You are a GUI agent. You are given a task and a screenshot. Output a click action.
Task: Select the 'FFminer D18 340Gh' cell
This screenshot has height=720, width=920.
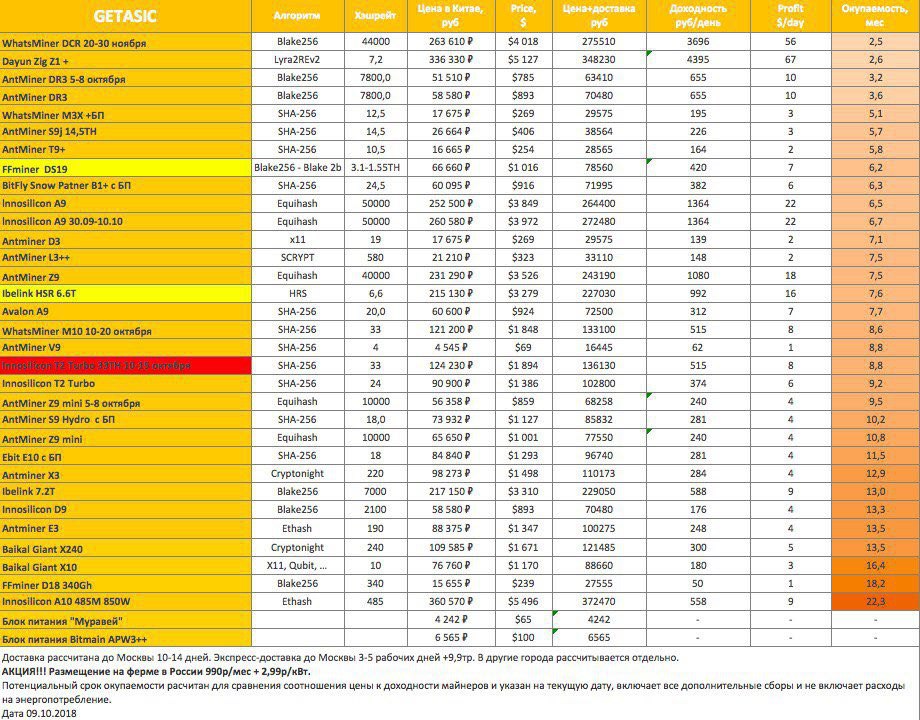(x=126, y=584)
